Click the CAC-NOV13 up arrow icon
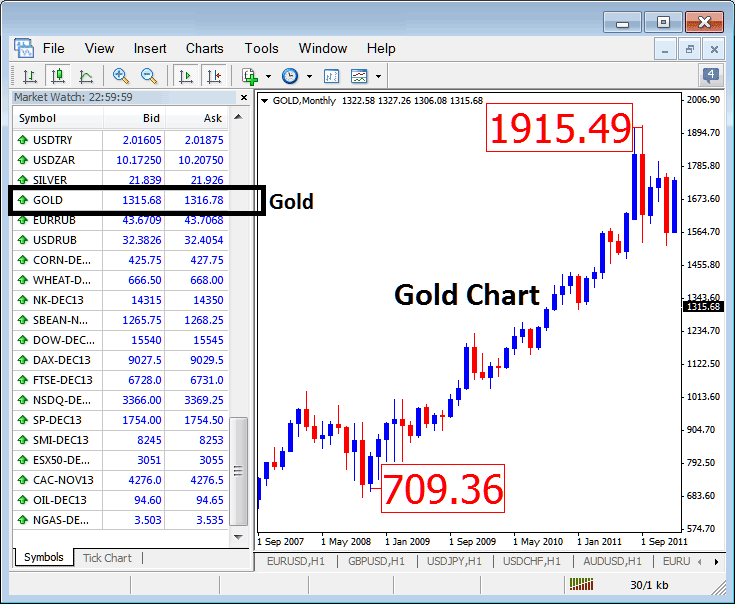 click(22, 480)
